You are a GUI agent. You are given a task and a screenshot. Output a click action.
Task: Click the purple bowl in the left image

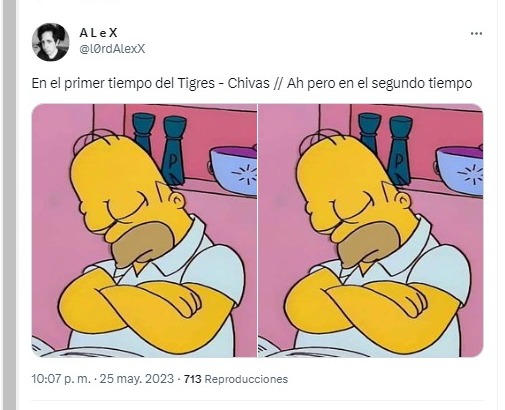[x=234, y=171]
